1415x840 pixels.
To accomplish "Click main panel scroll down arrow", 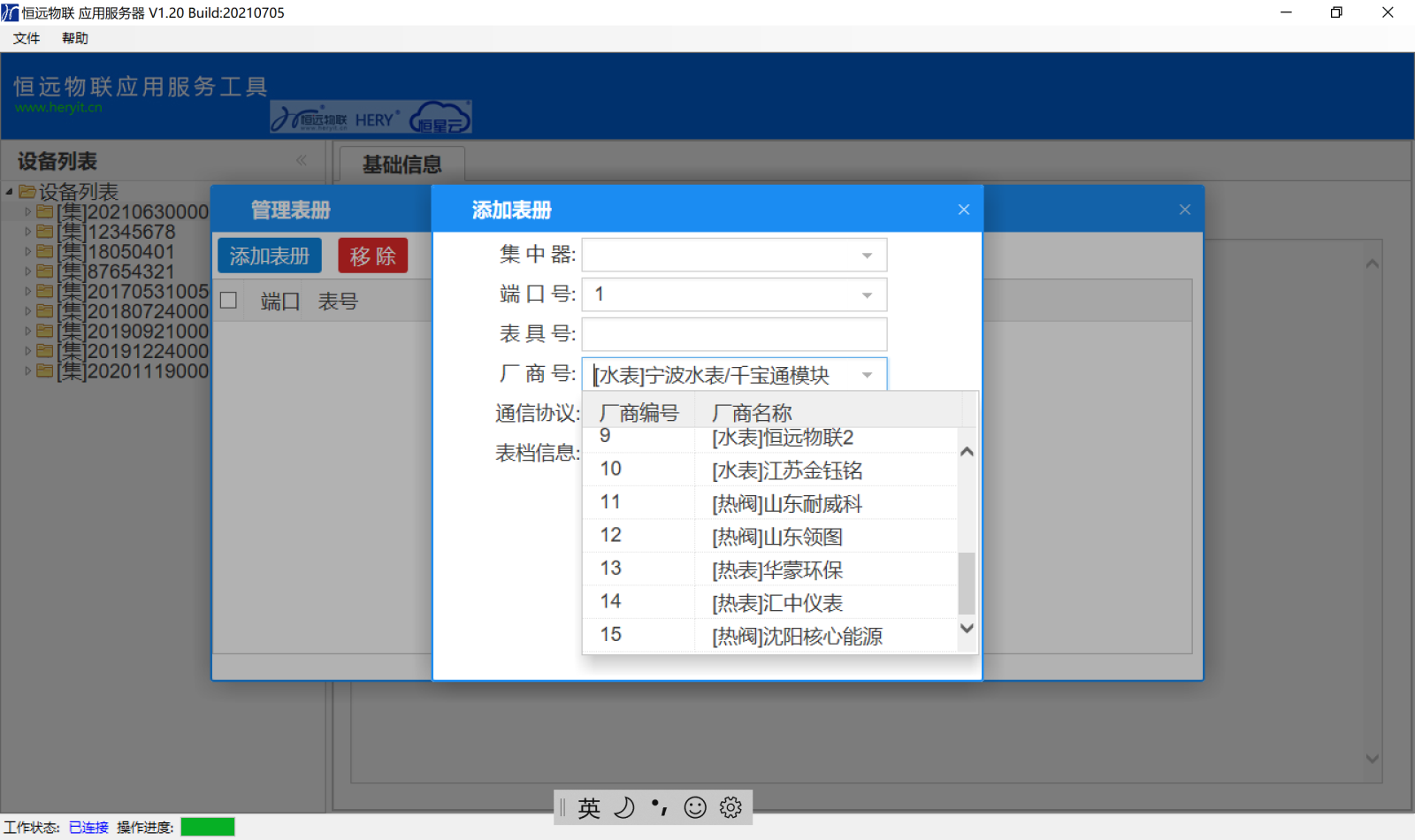I will (1372, 759).
